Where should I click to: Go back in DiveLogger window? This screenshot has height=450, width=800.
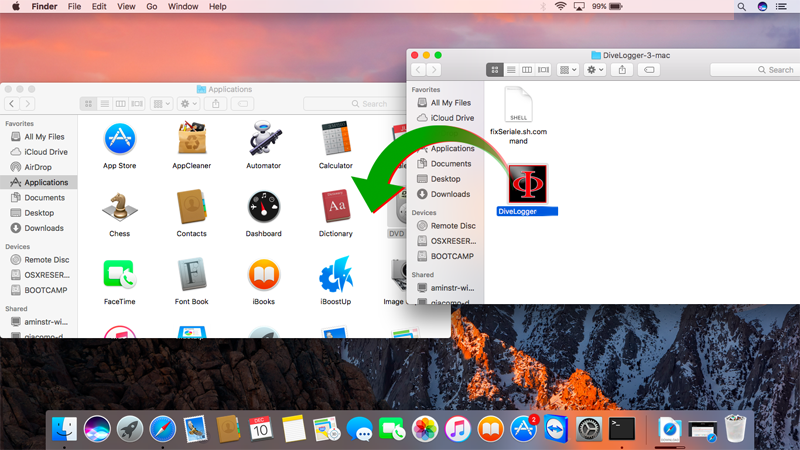(x=419, y=70)
